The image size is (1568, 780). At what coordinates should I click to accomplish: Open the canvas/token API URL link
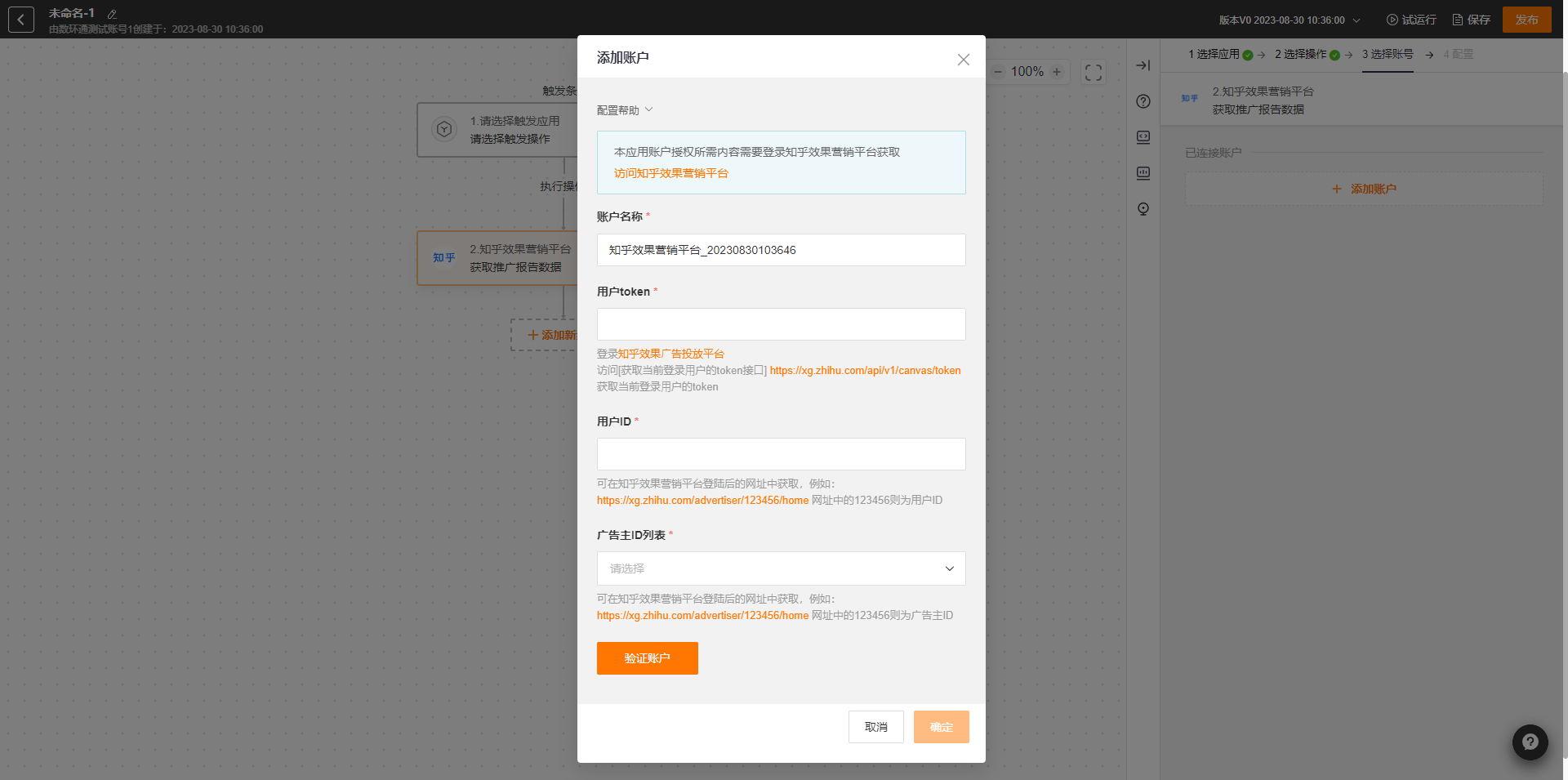click(865, 370)
